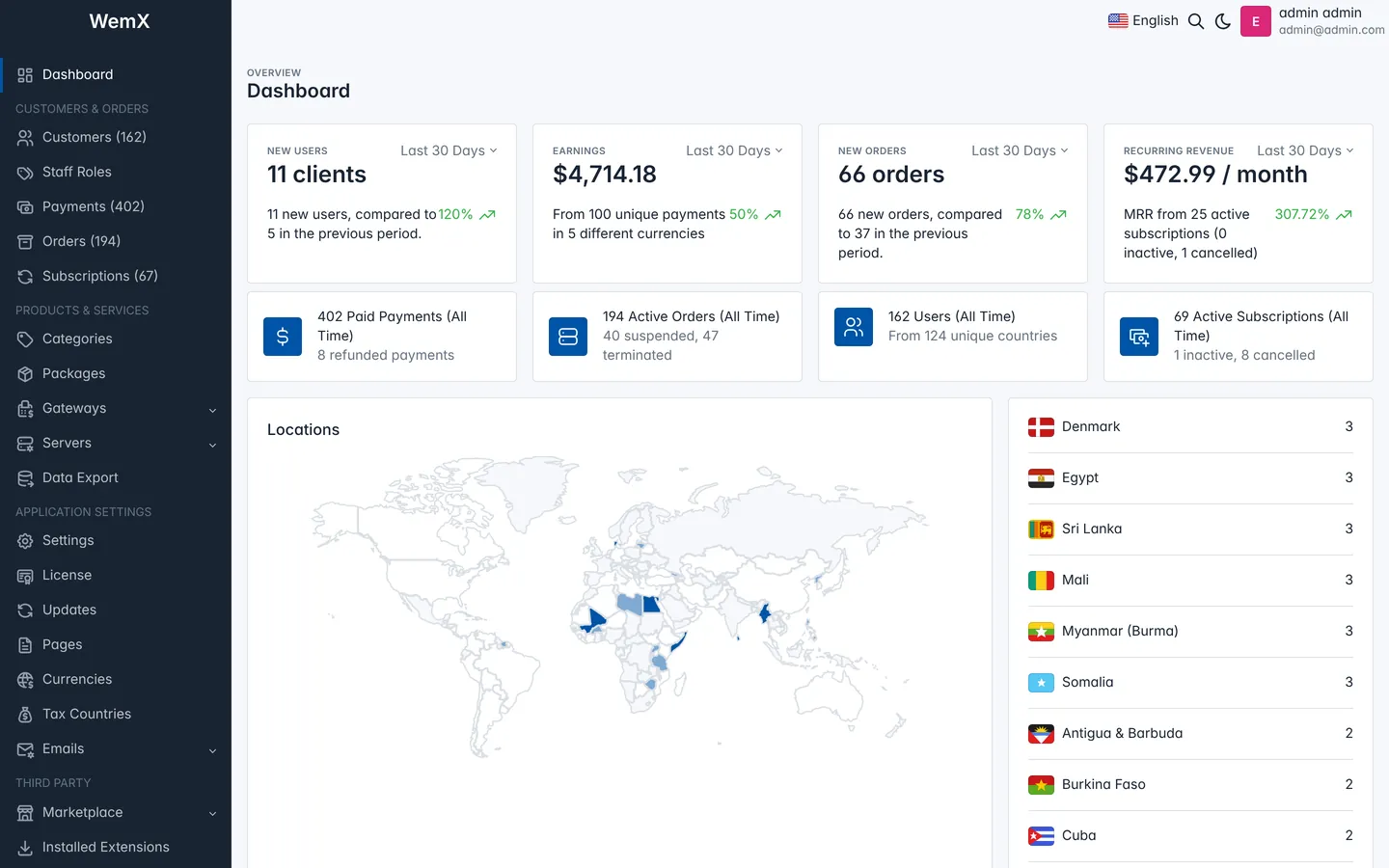Click Egypt highlighted on the world map
This screenshot has width=1389, height=868.
click(x=651, y=605)
